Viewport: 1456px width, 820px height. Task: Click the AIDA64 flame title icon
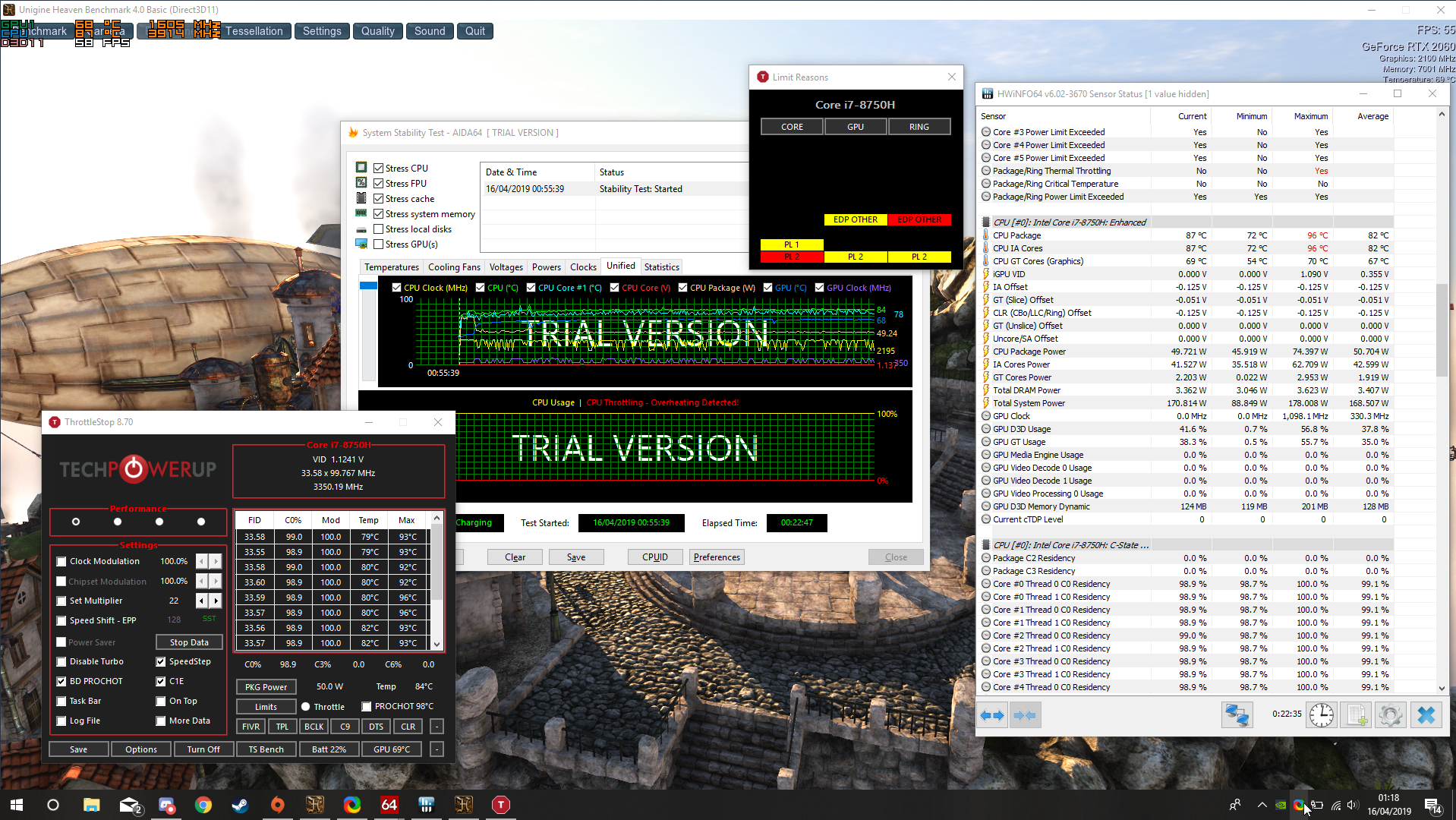(353, 132)
